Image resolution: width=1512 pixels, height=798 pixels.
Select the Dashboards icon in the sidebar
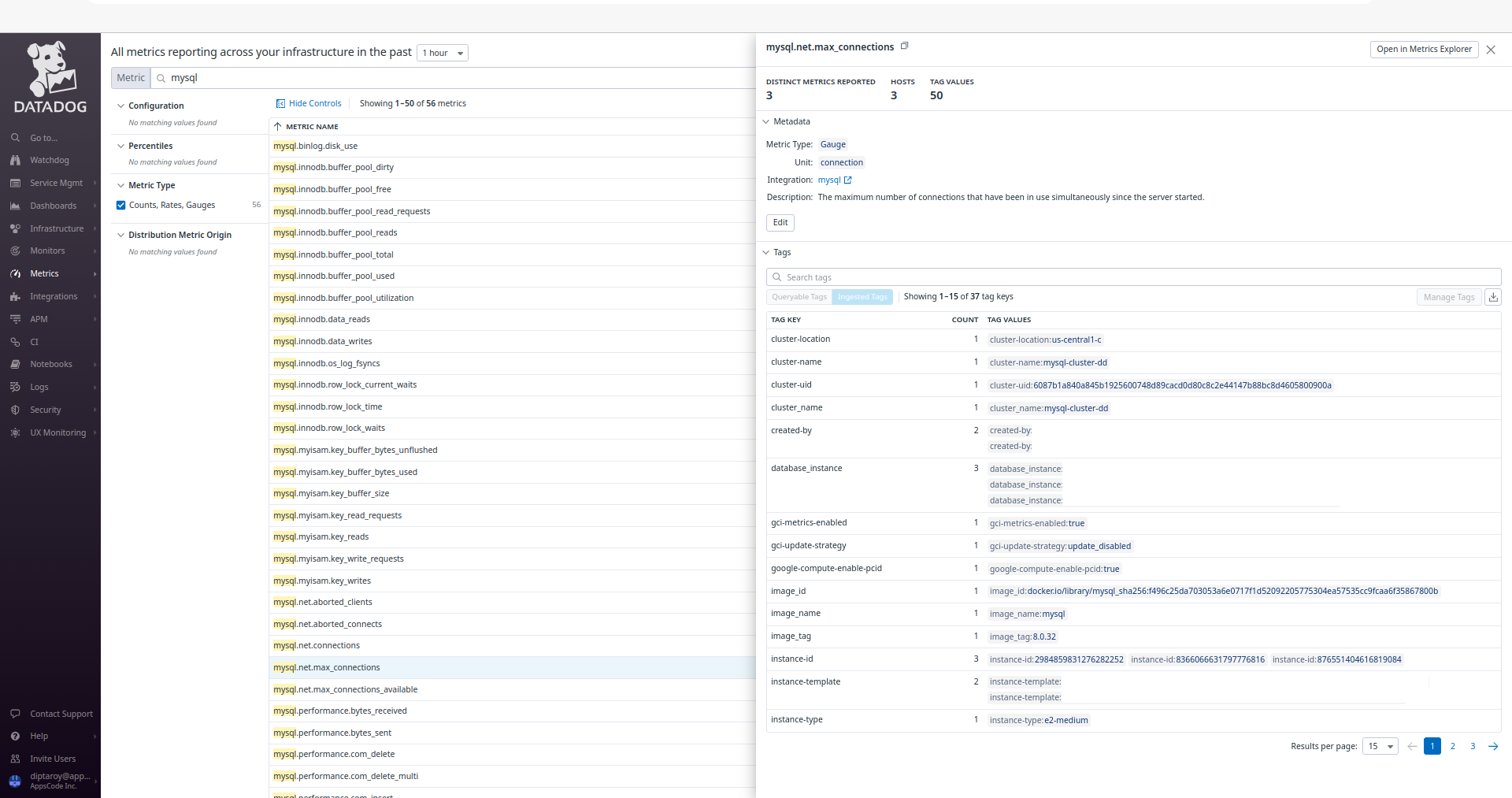coord(16,206)
